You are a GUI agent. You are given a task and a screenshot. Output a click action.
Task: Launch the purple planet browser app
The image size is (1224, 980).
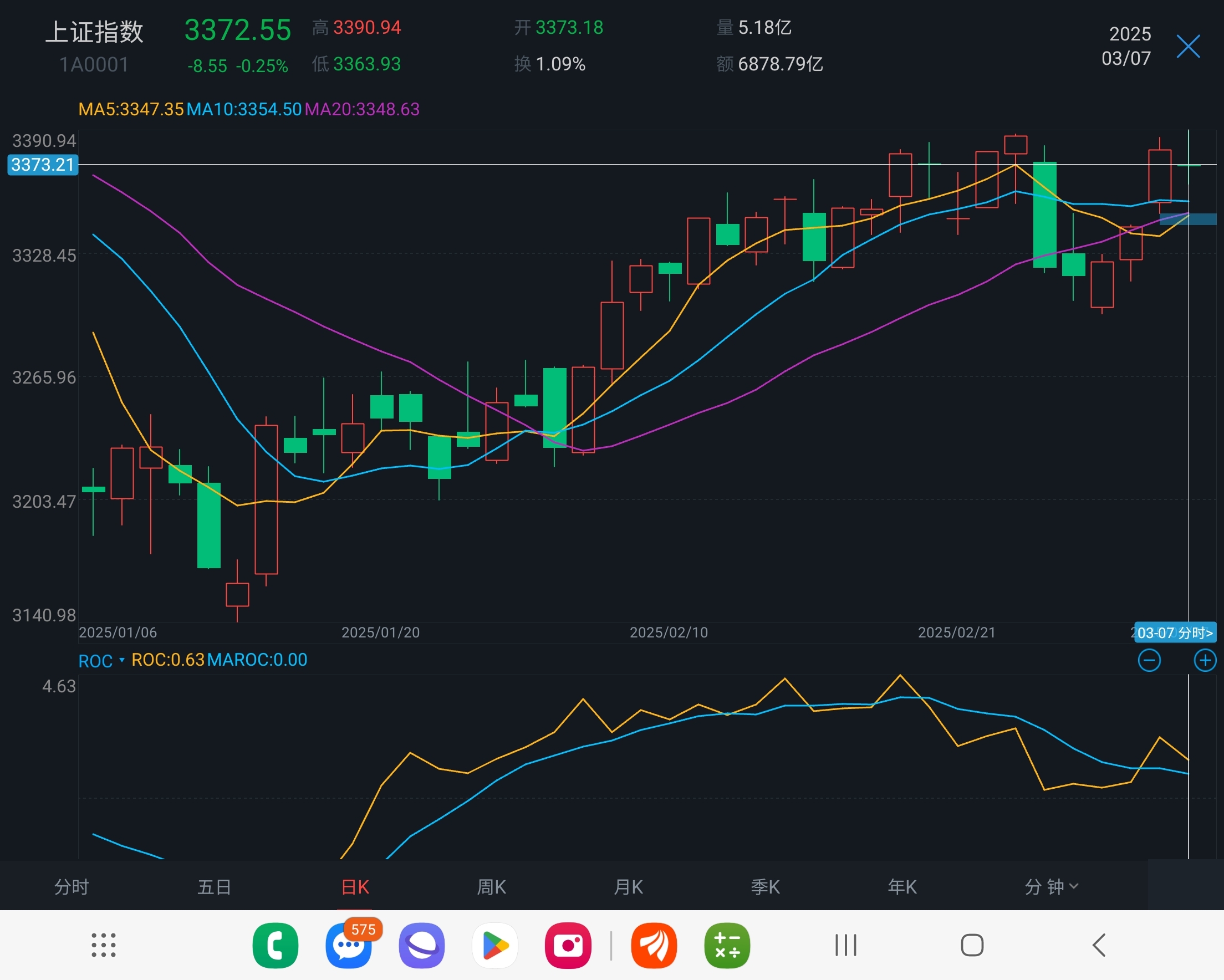coord(421,946)
